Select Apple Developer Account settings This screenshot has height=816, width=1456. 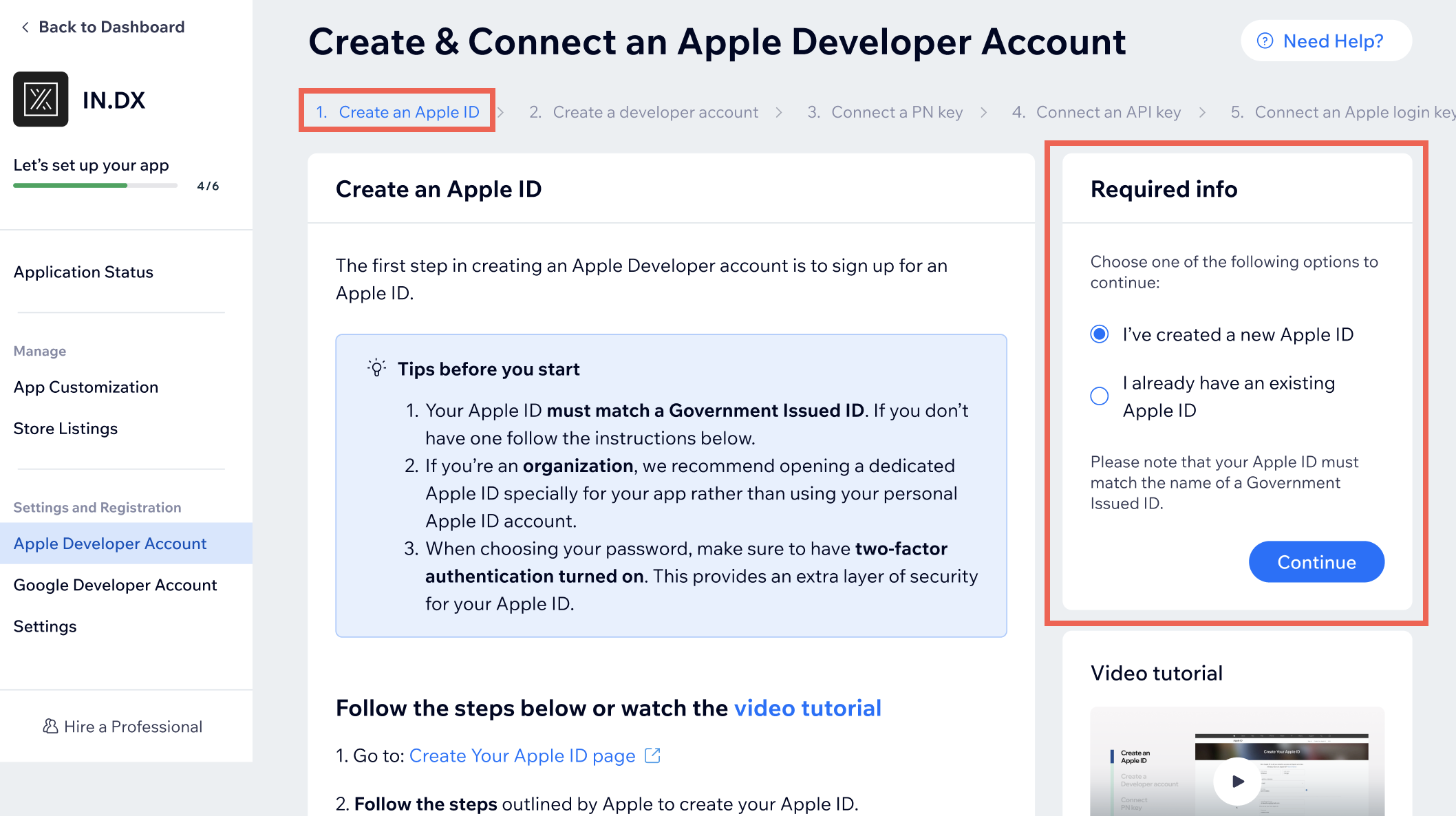pyautogui.click(x=109, y=543)
